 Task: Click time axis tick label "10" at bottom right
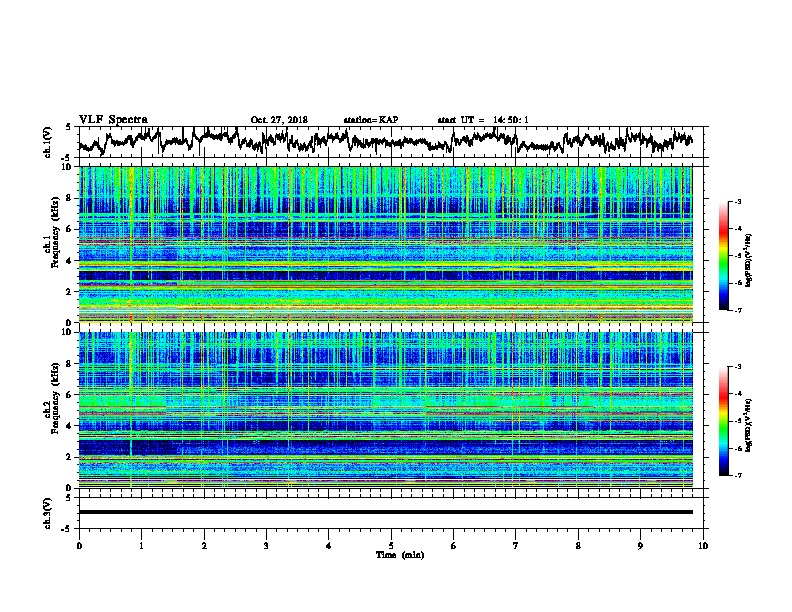click(703, 546)
